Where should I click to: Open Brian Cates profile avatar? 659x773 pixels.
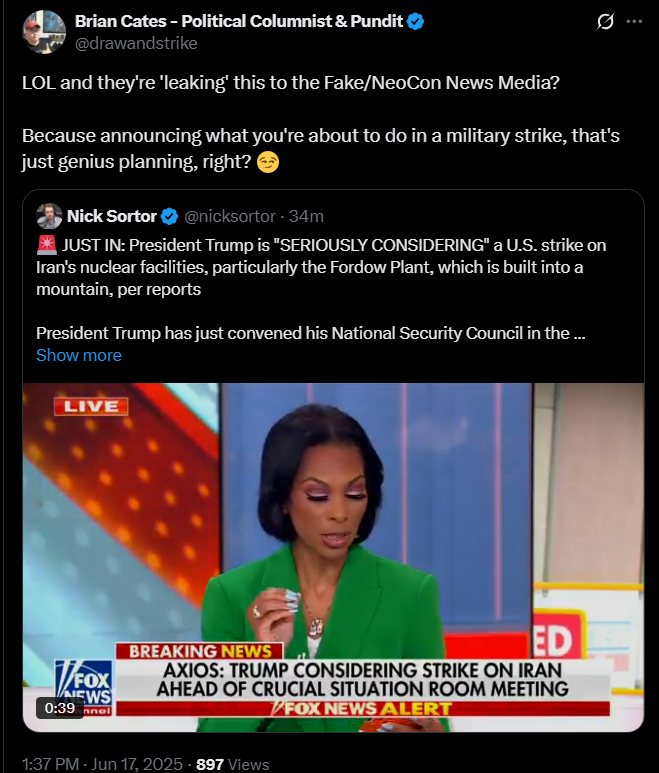pos(44,32)
